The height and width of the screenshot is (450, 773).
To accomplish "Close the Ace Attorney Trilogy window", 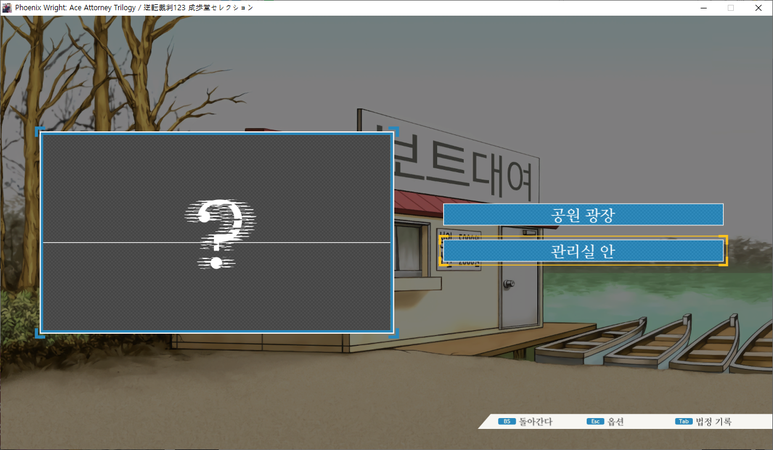I will click(x=758, y=8).
